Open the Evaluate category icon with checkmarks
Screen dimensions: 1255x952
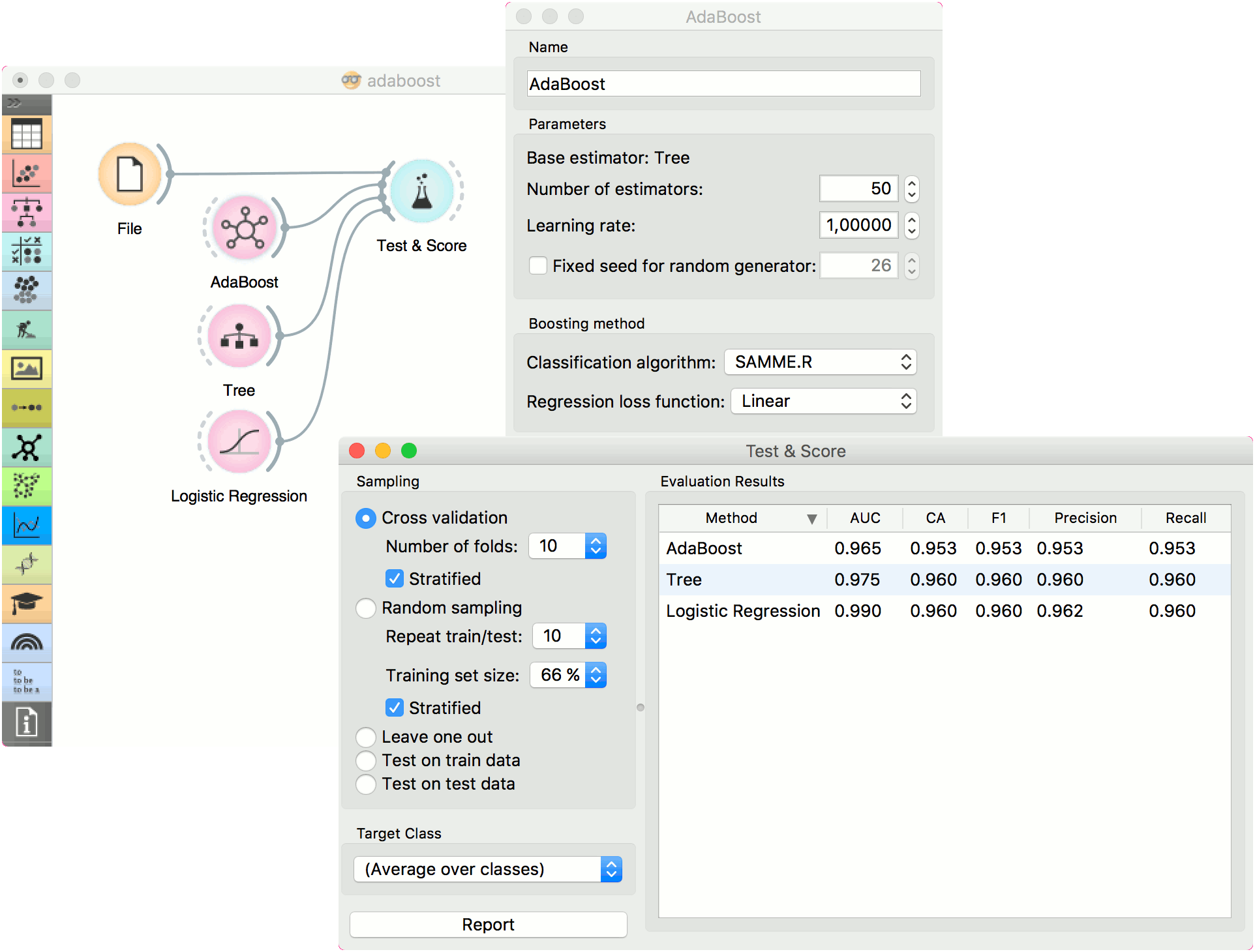[27, 252]
